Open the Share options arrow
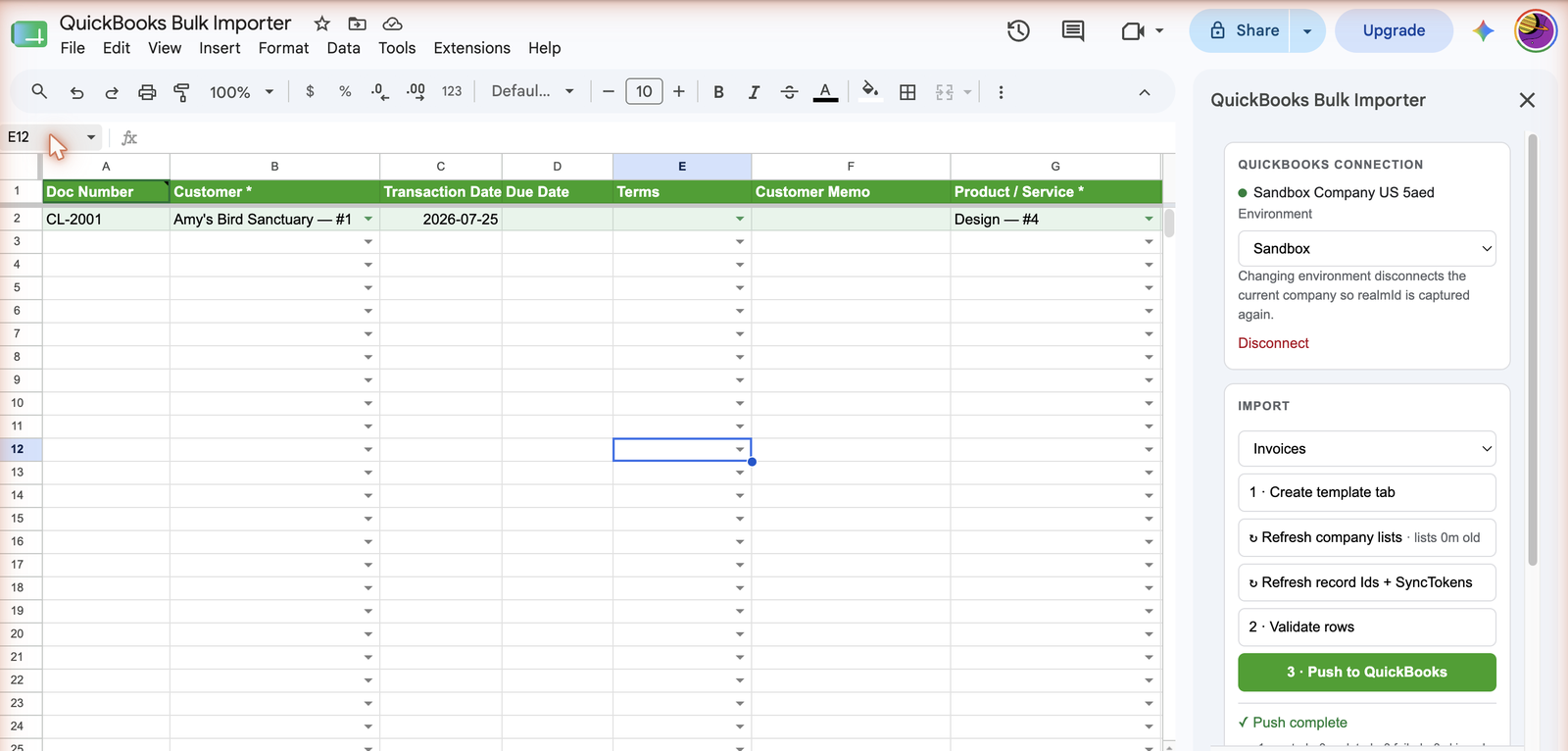 (x=1307, y=31)
